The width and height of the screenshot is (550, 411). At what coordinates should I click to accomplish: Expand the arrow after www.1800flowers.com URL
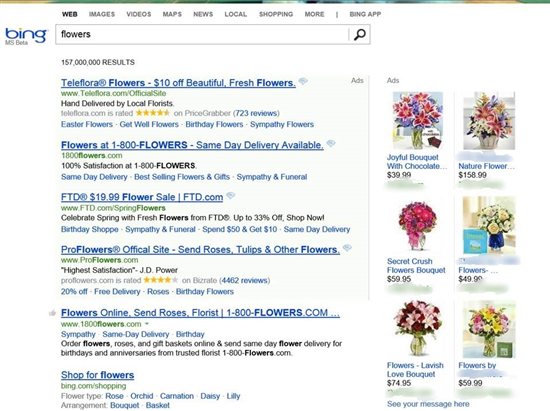(147, 324)
